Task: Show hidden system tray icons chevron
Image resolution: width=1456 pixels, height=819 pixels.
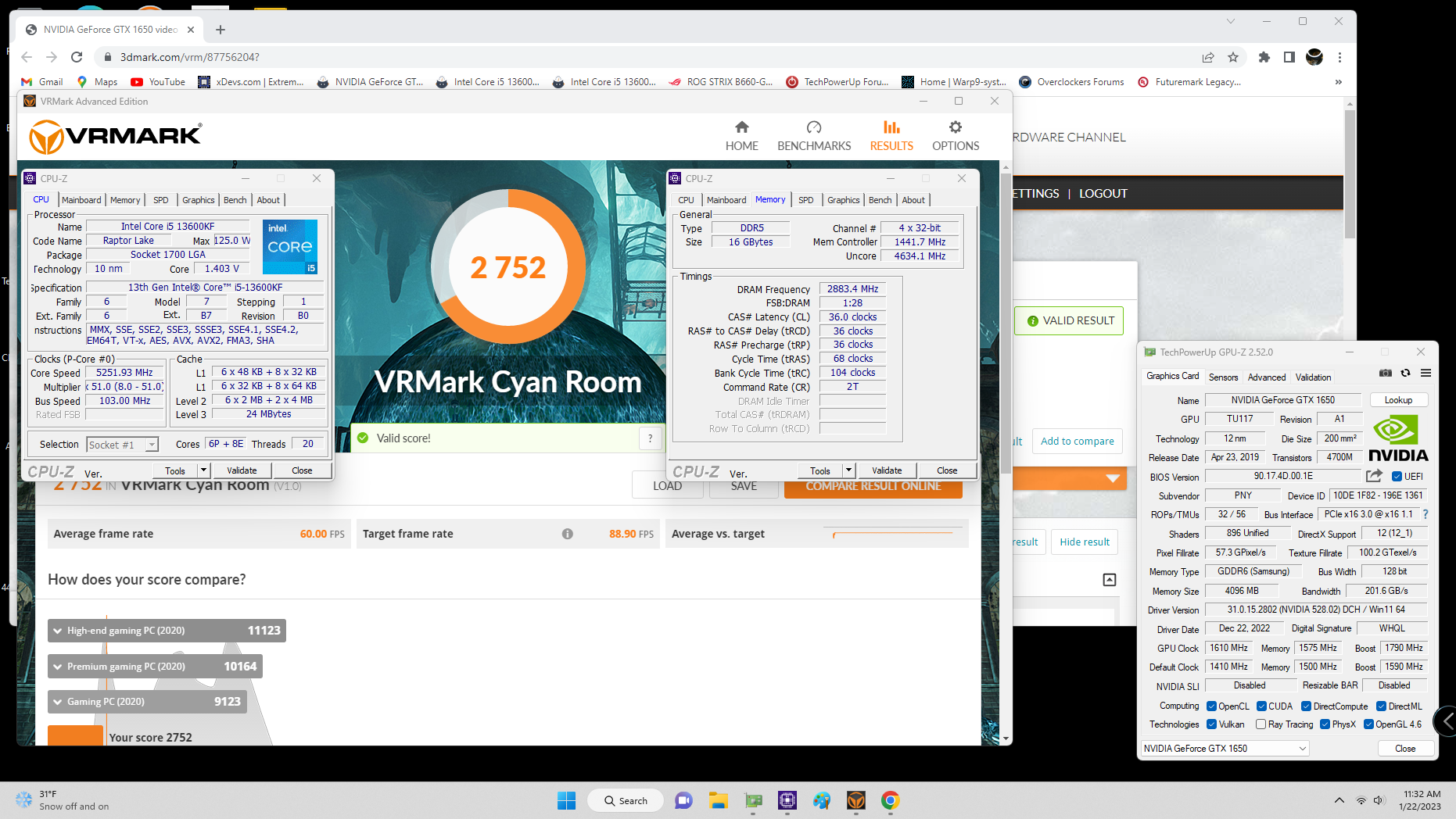Action: point(1339,800)
